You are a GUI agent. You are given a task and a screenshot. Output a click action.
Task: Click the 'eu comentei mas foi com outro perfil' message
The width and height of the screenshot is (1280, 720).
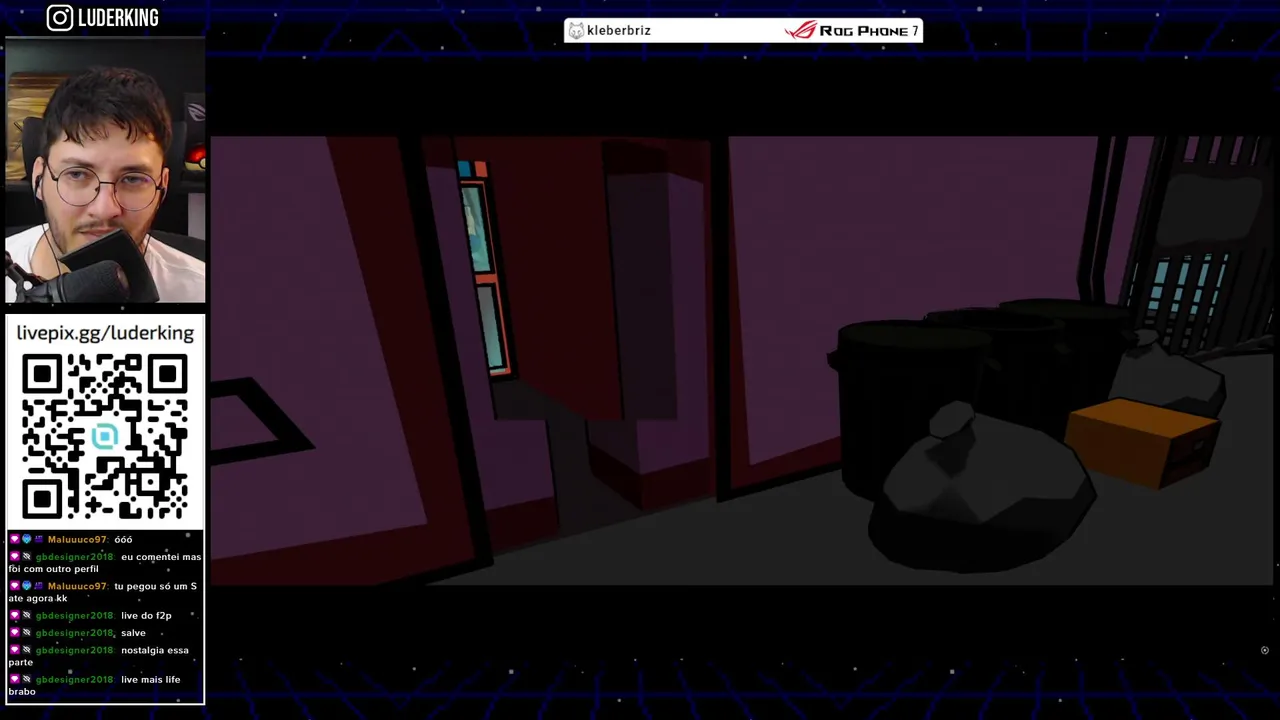click(x=105, y=563)
